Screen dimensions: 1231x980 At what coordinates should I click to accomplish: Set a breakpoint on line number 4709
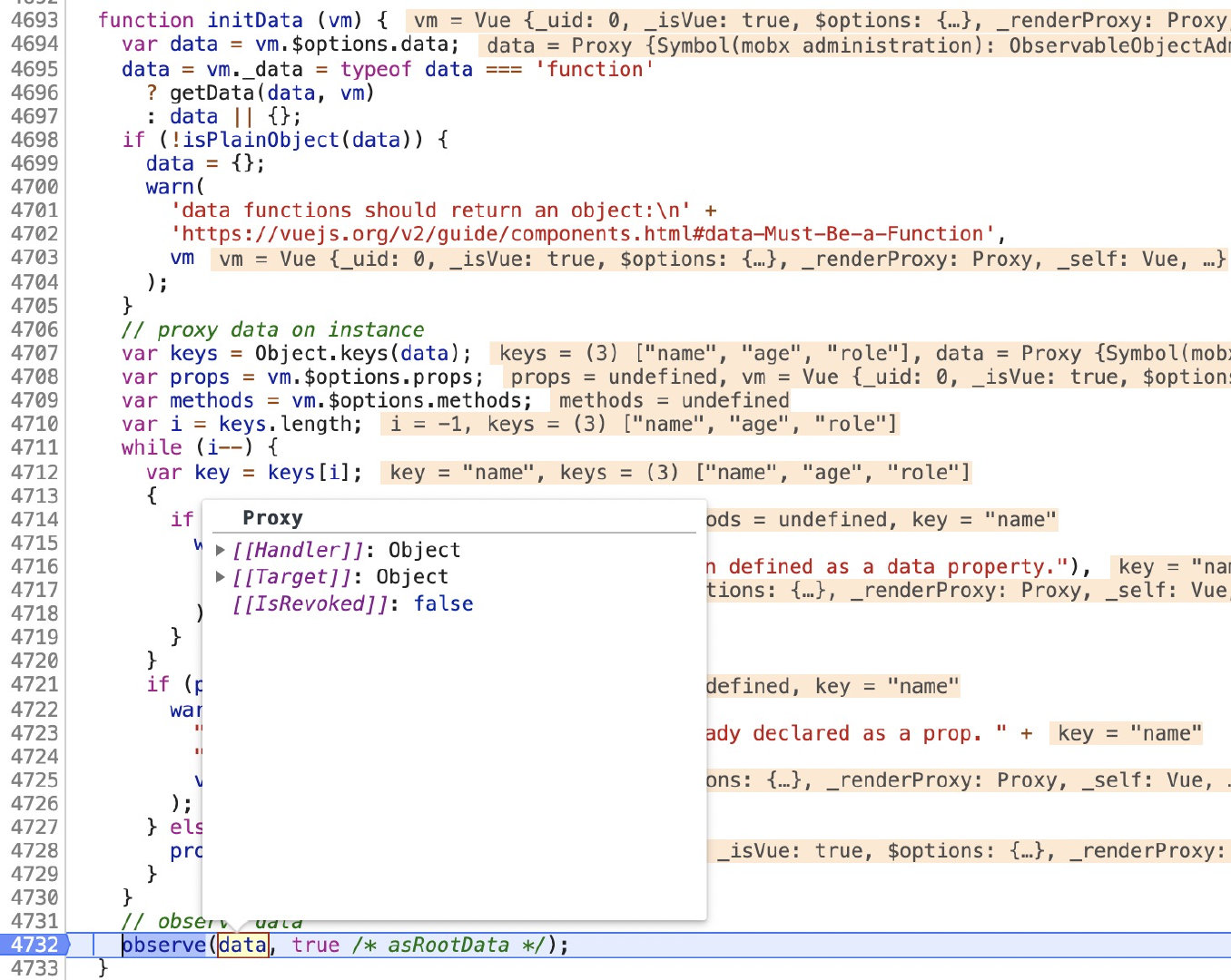pyautogui.click(x=34, y=400)
